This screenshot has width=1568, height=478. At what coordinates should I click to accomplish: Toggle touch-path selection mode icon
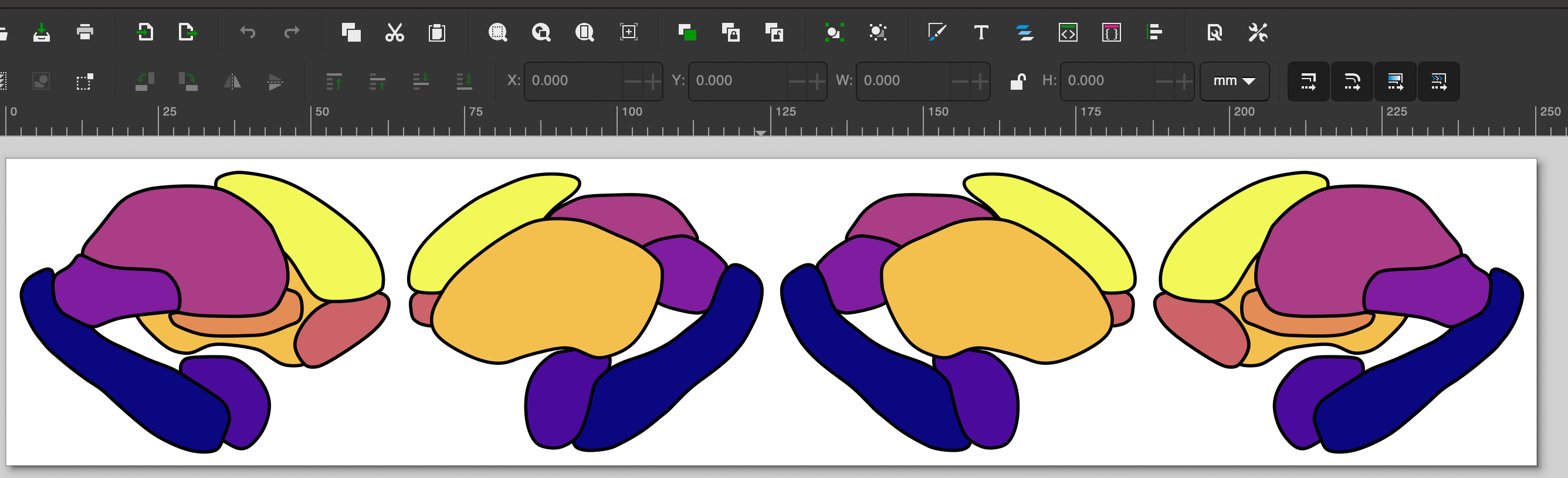(x=84, y=81)
